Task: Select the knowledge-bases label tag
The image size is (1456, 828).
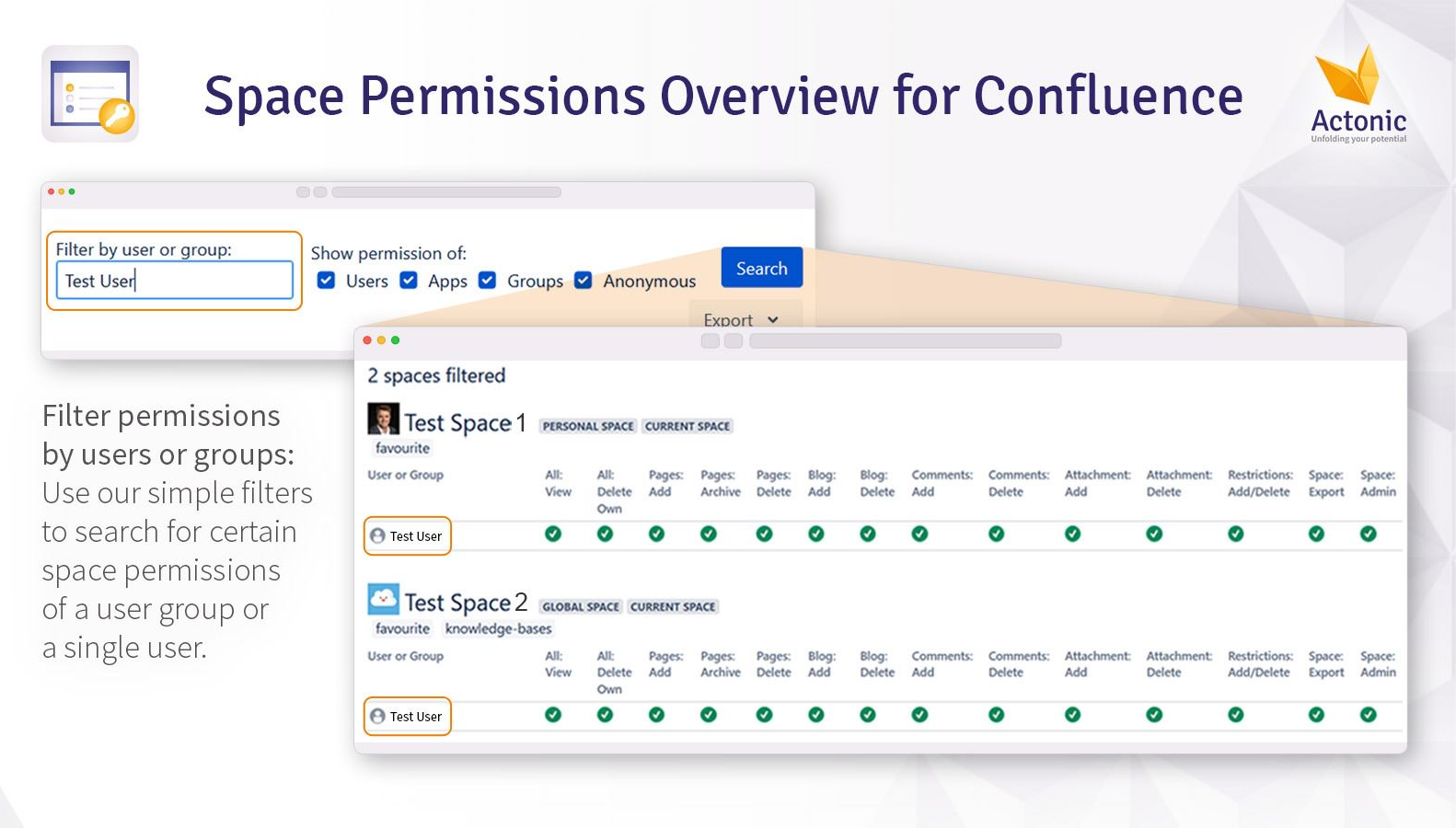Action: (x=499, y=629)
